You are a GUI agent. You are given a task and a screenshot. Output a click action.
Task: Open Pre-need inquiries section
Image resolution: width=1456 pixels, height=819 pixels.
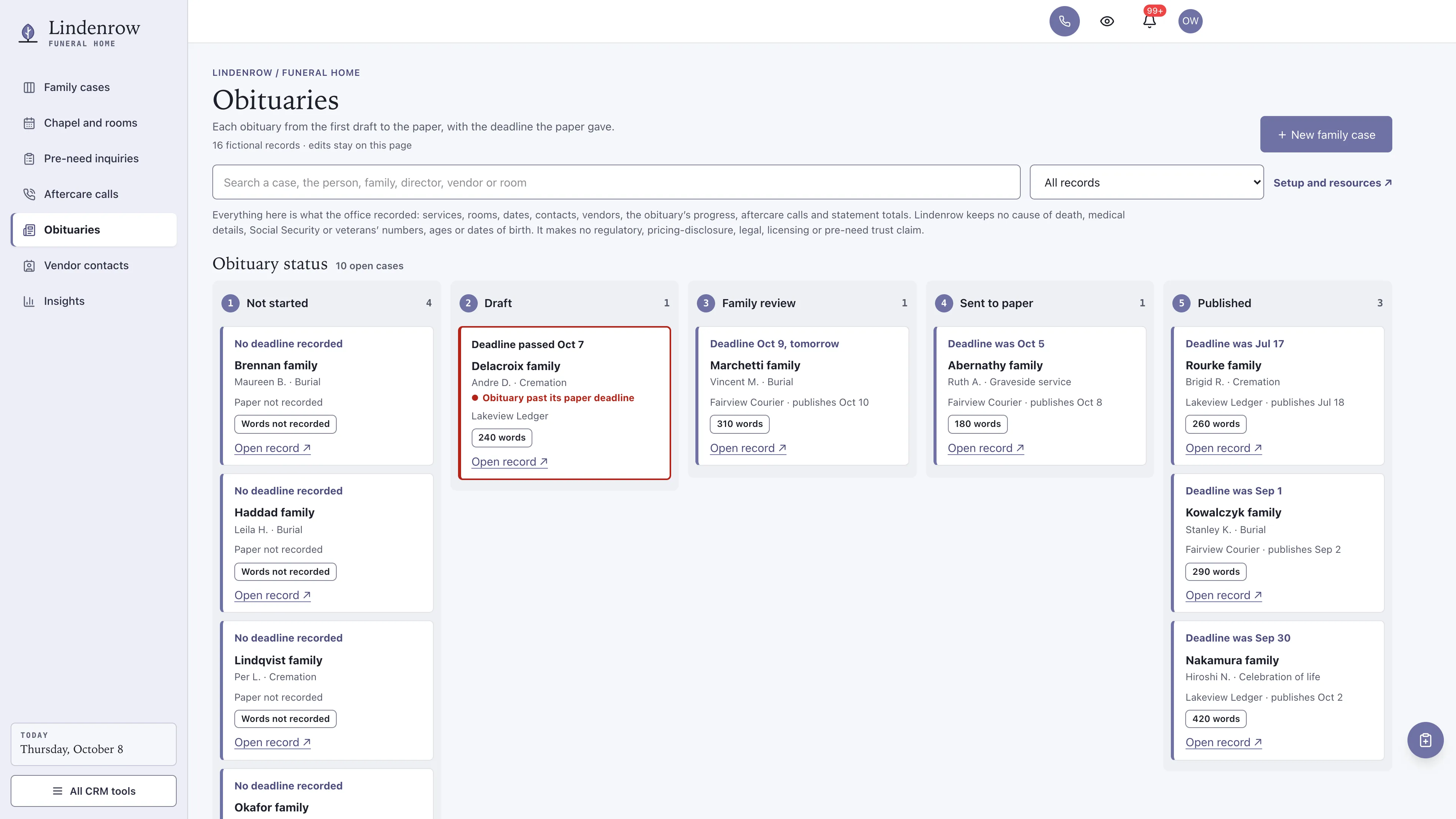[94, 159]
